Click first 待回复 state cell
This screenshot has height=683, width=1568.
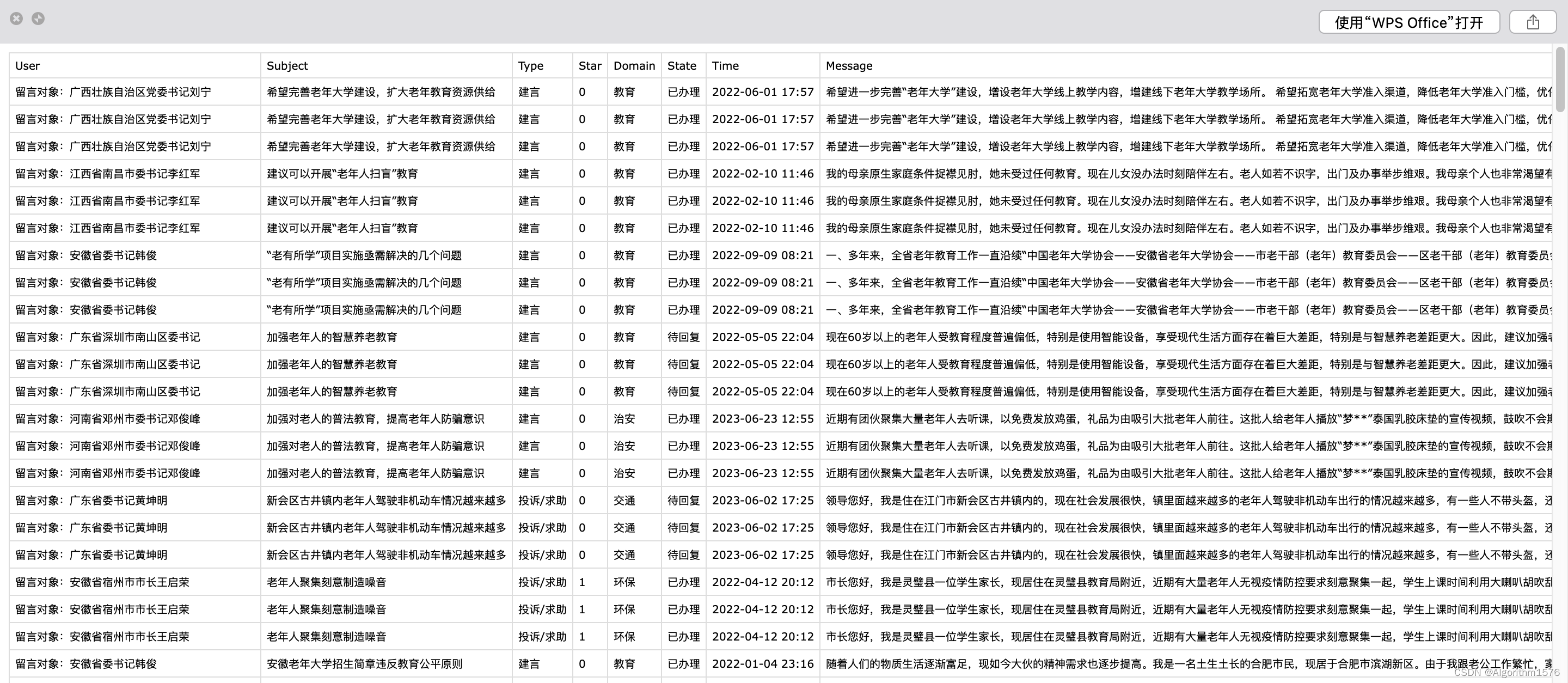coord(683,337)
